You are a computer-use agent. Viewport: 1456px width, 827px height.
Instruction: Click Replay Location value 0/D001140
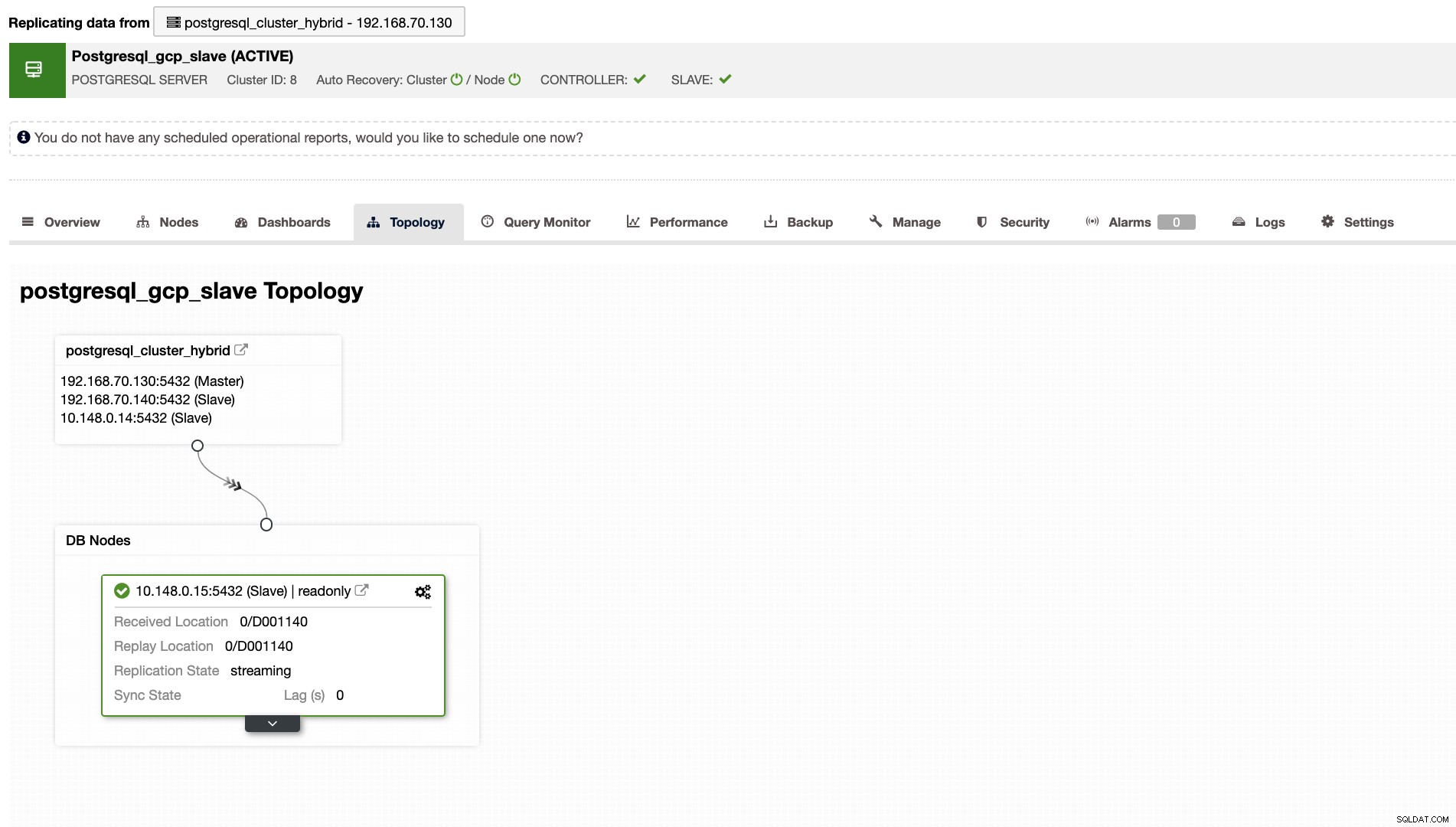coord(259,646)
